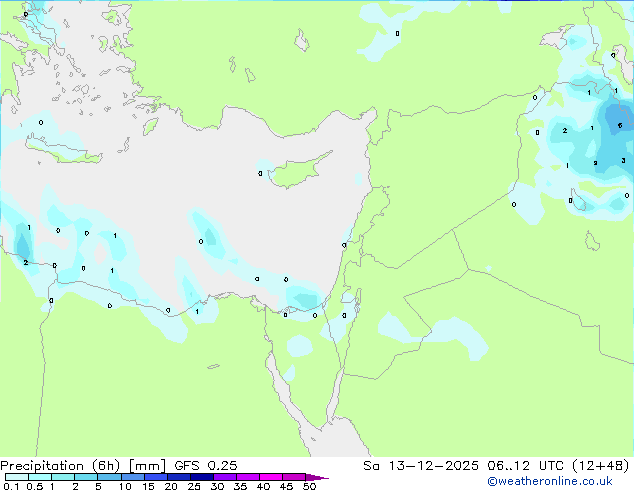Click the over-50 mm arrow tip of legend
Screen dimensions: 634x490
[317, 477]
